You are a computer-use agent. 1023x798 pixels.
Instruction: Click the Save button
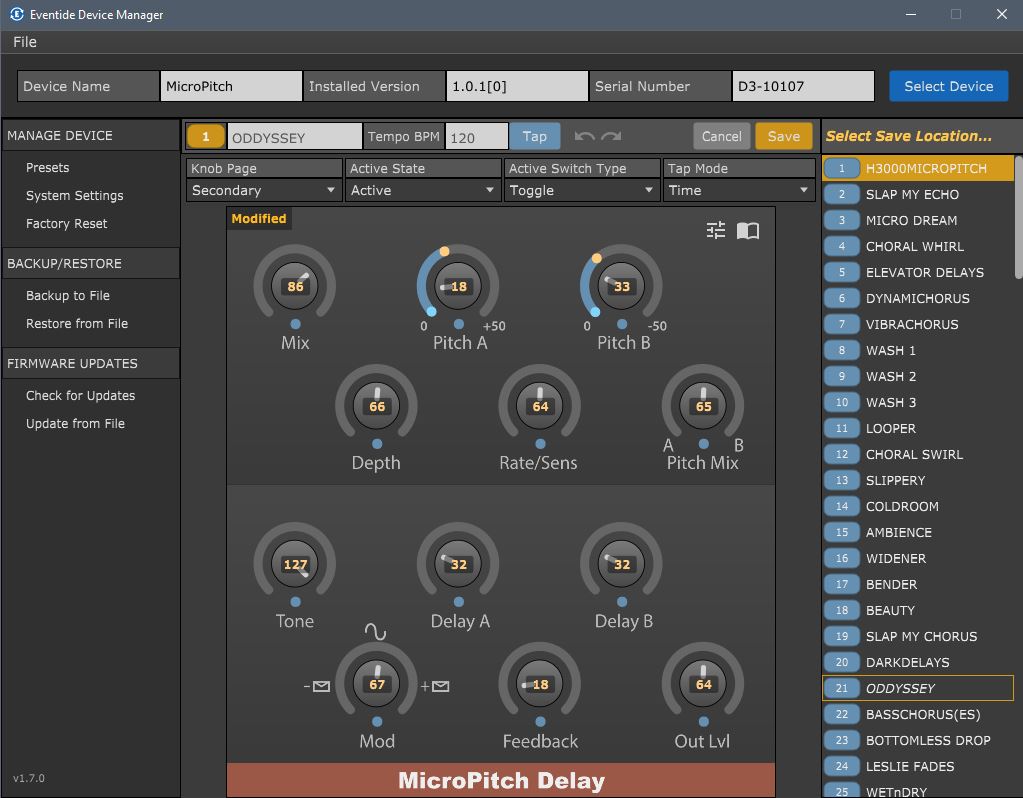click(x=784, y=136)
